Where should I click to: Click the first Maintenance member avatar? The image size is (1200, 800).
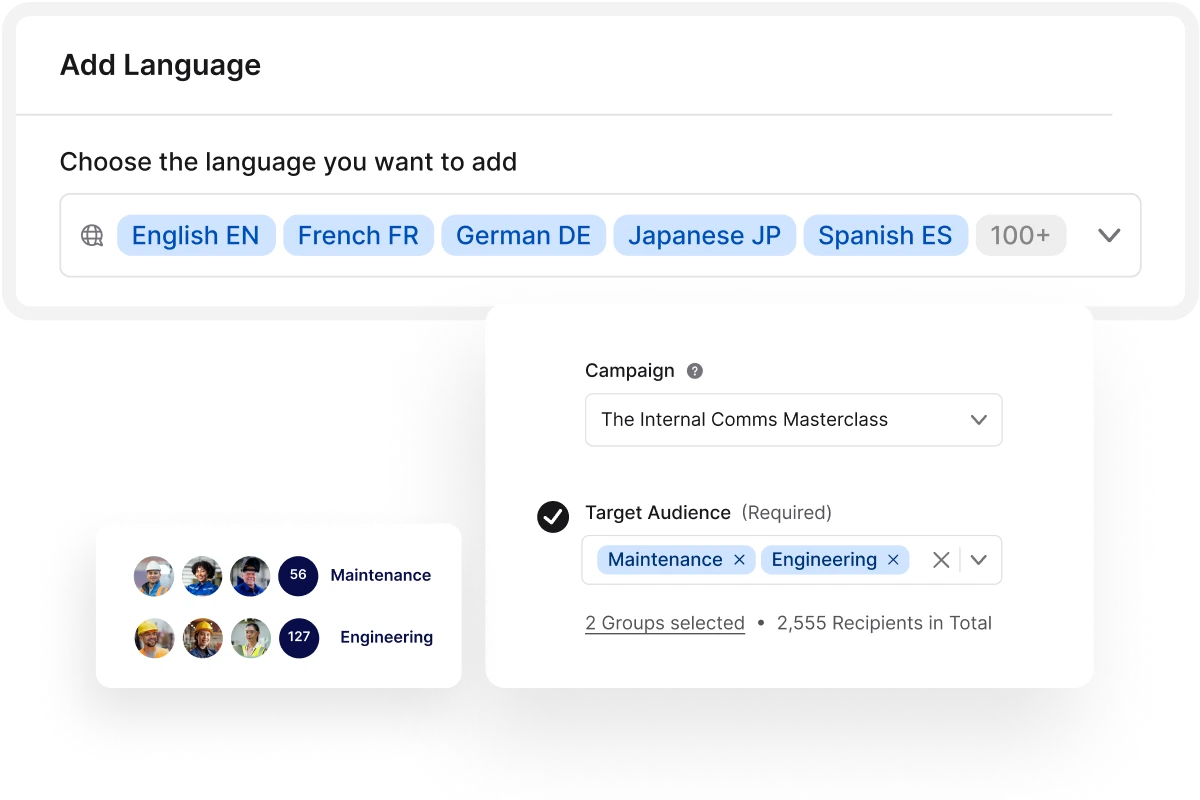click(x=153, y=576)
